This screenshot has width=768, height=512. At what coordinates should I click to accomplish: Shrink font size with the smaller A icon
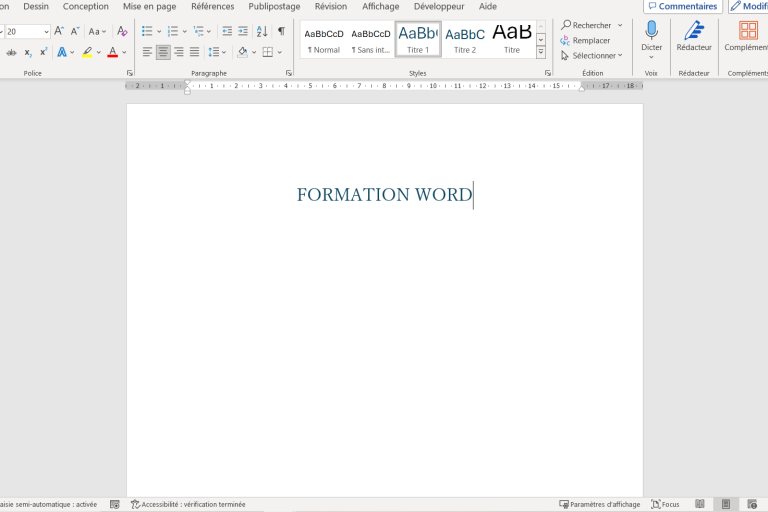tap(75, 31)
